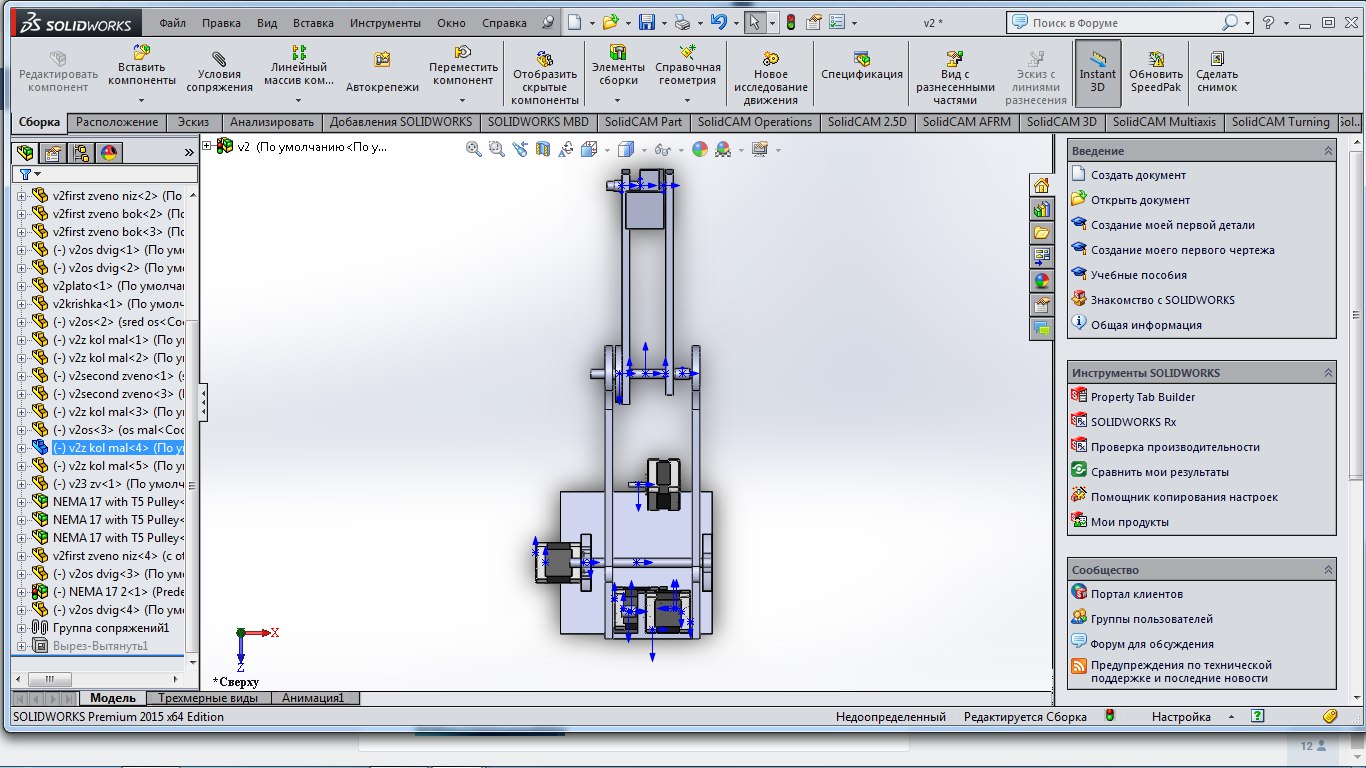Select the (-) v2z kol mal<4> tree item
The image size is (1366, 768).
[x=118, y=448]
